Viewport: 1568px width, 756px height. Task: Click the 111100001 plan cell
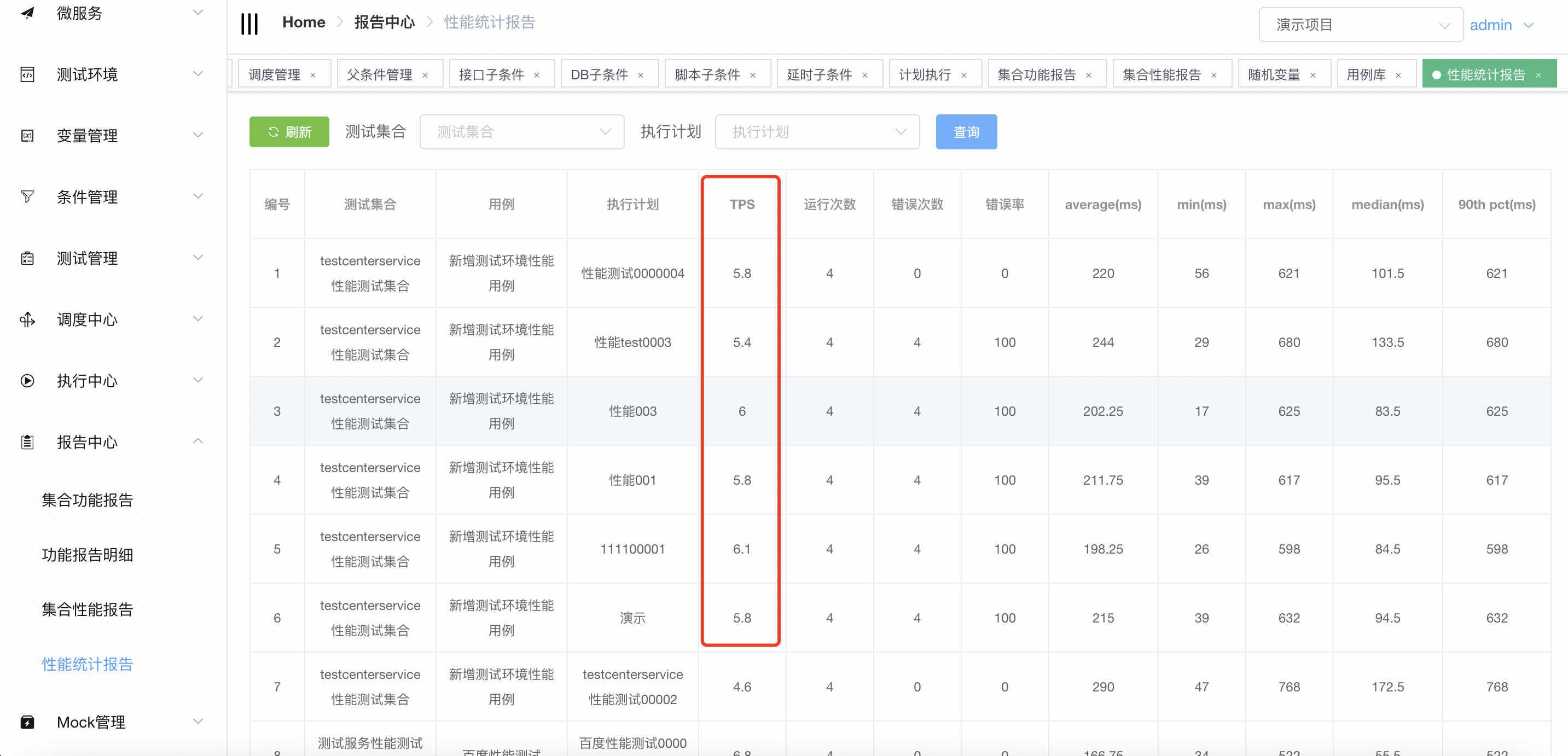[x=632, y=549]
